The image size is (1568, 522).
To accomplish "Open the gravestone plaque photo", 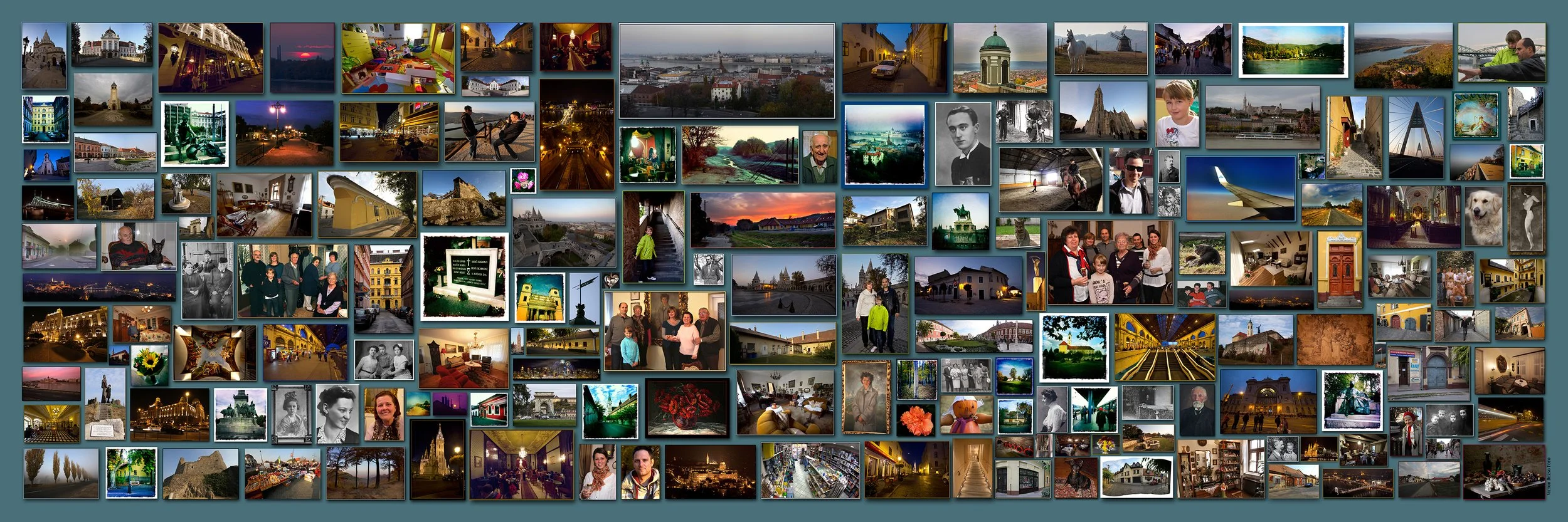I will [465, 276].
